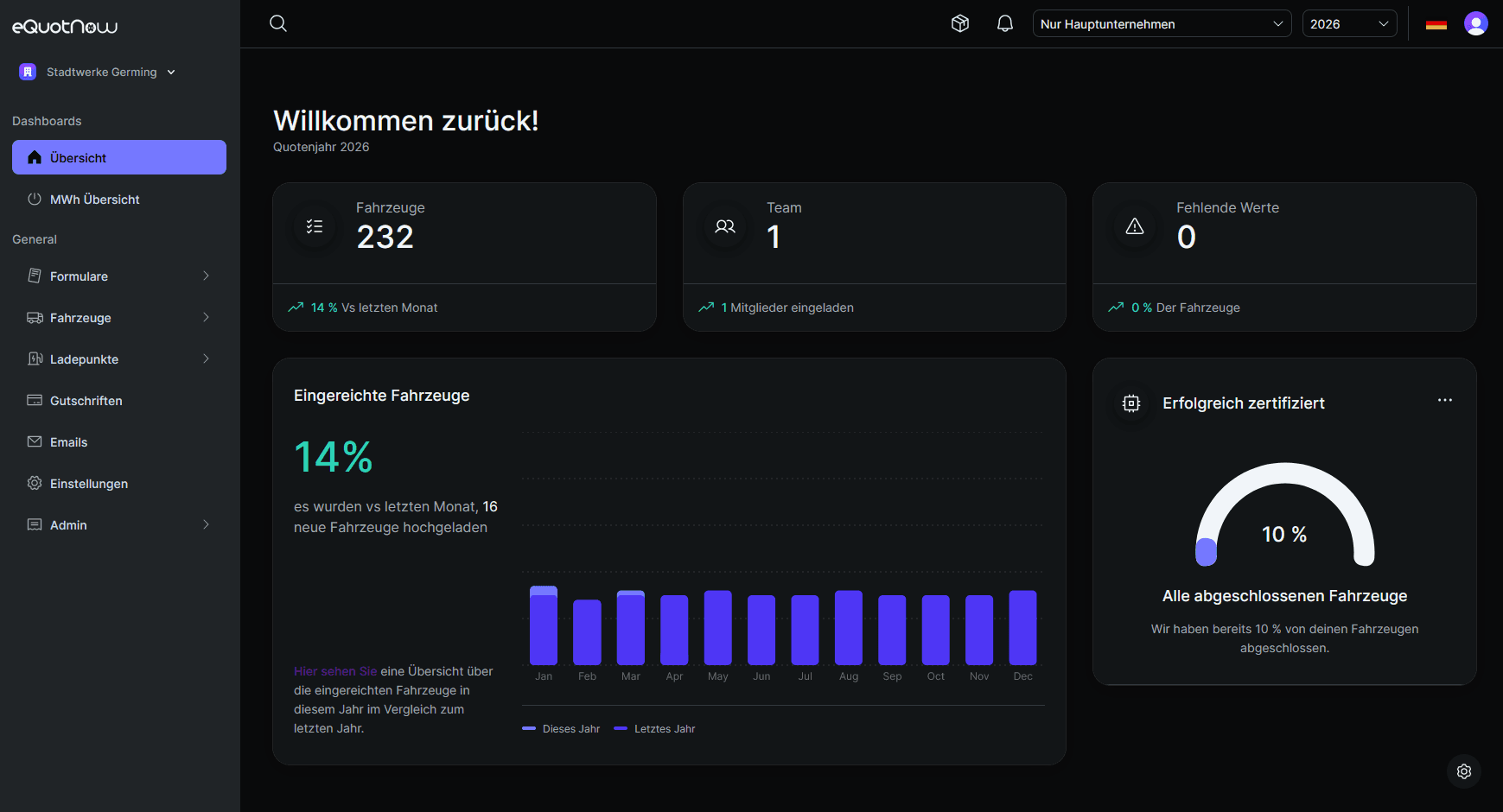Open the floating settings gear at bottom right
The height and width of the screenshot is (812, 1503).
pyautogui.click(x=1464, y=771)
